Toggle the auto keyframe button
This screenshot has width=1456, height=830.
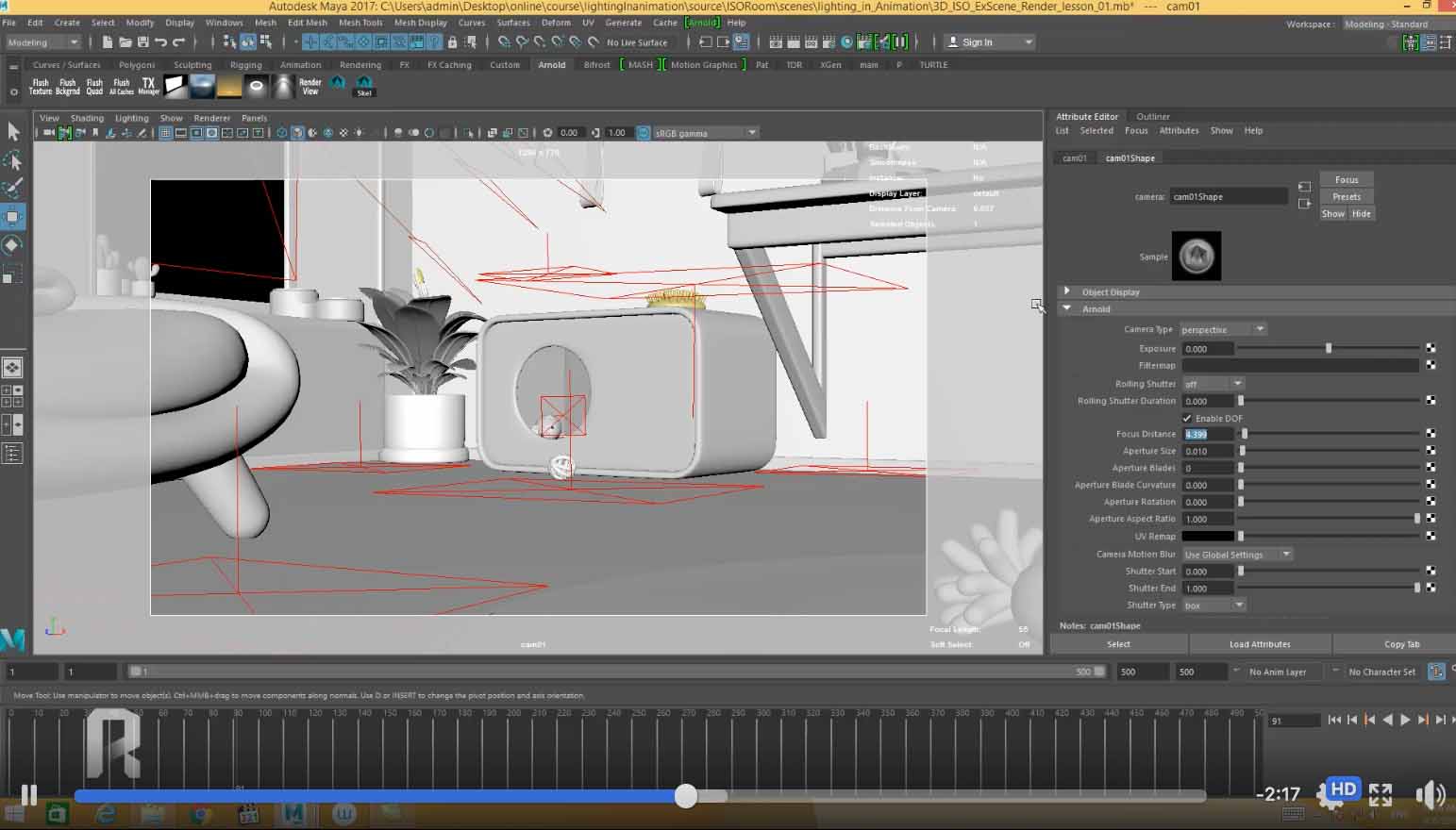1436,672
